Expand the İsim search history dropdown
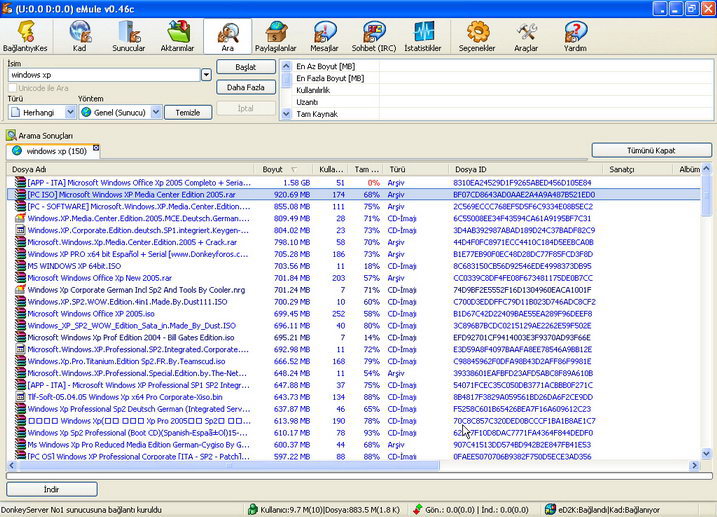Screen dimensions: 717x517 206,75
